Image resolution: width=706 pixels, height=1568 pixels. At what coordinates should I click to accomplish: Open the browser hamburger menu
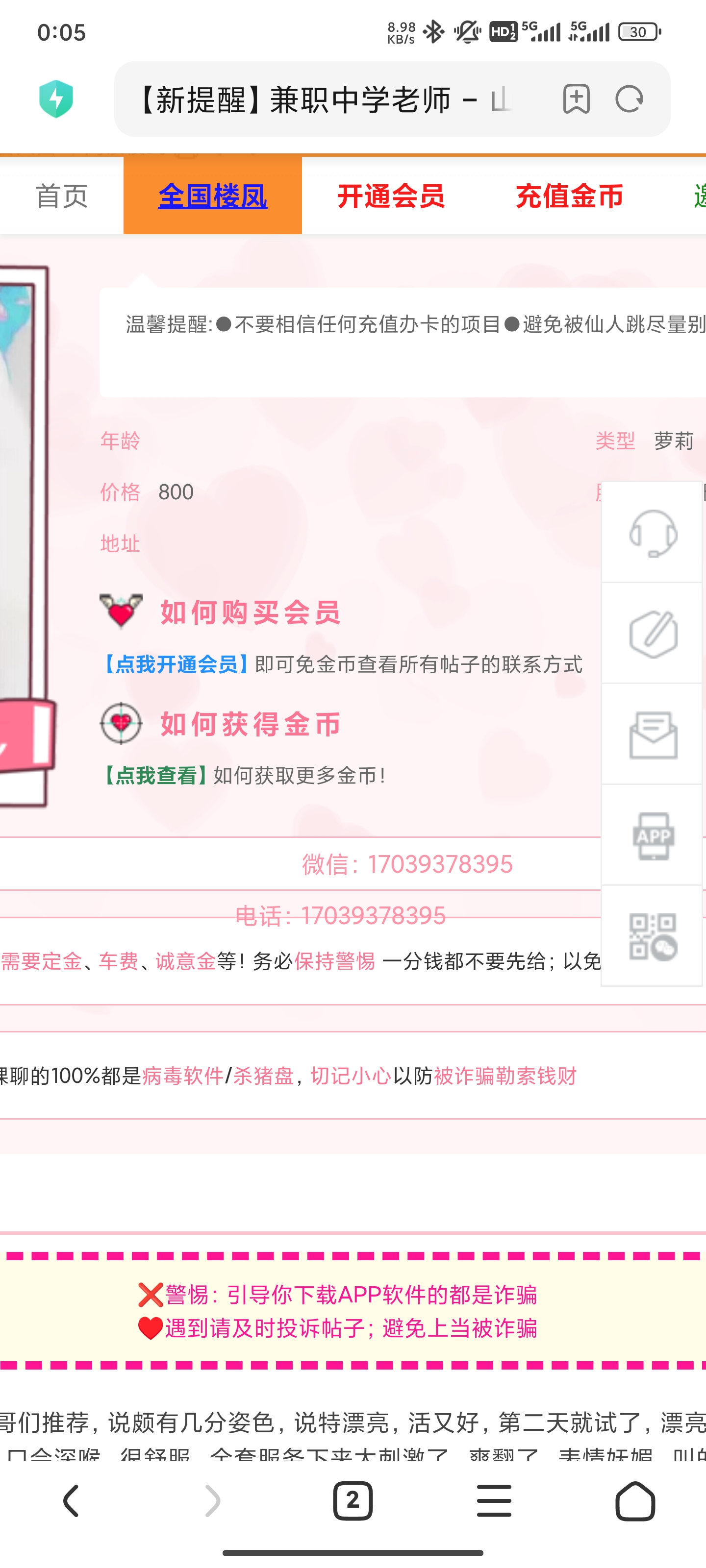pos(494,1501)
